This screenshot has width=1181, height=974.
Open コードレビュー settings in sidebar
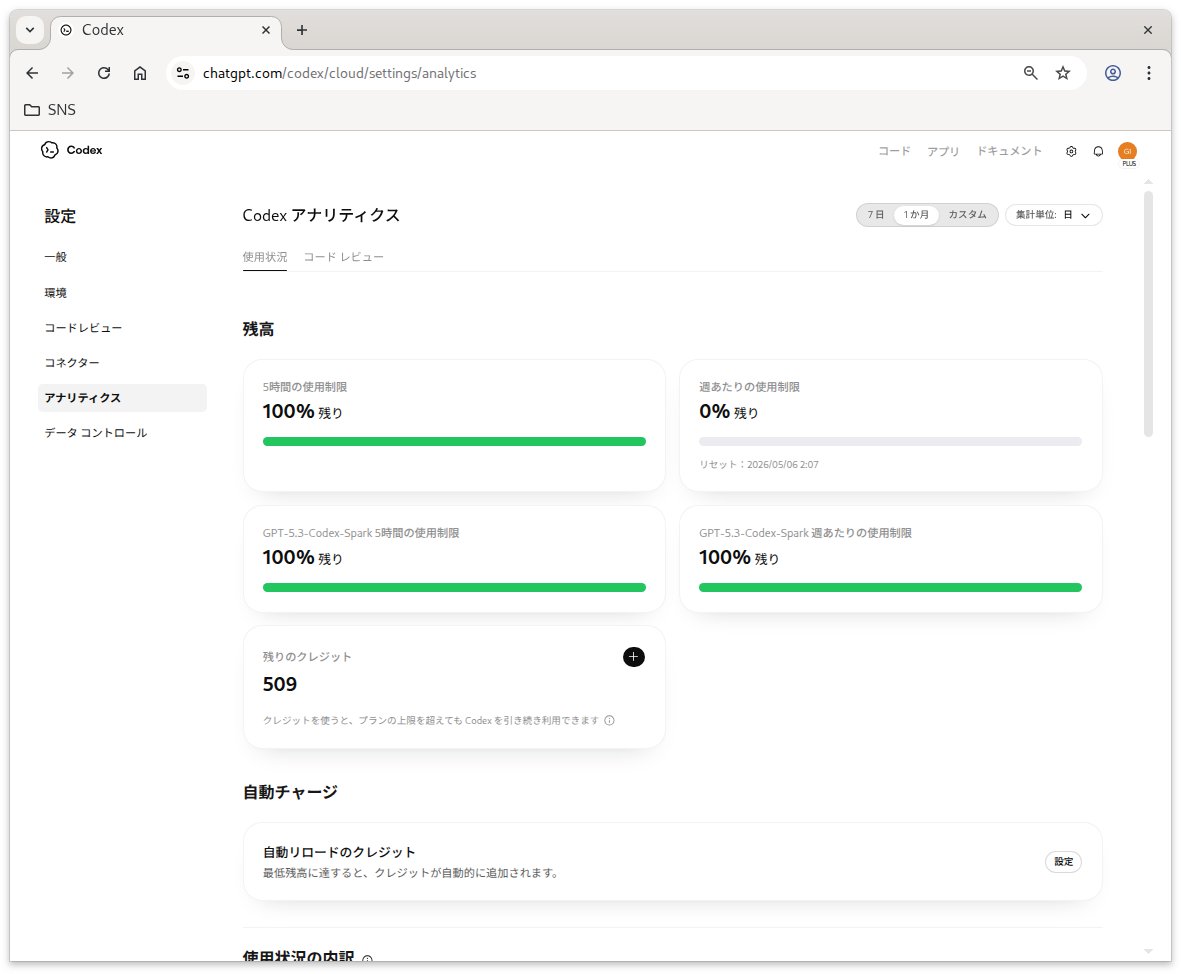pyautogui.click(x=83, y=328)
